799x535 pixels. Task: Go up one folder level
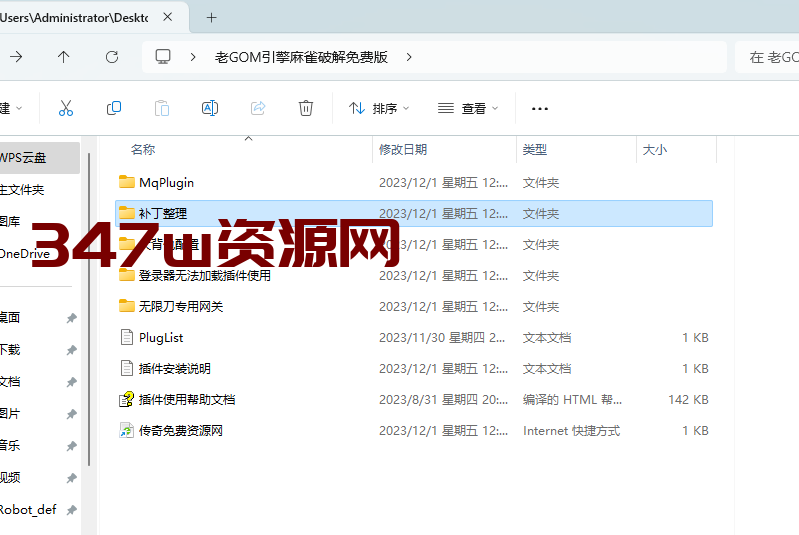click(x=63, y=57)
